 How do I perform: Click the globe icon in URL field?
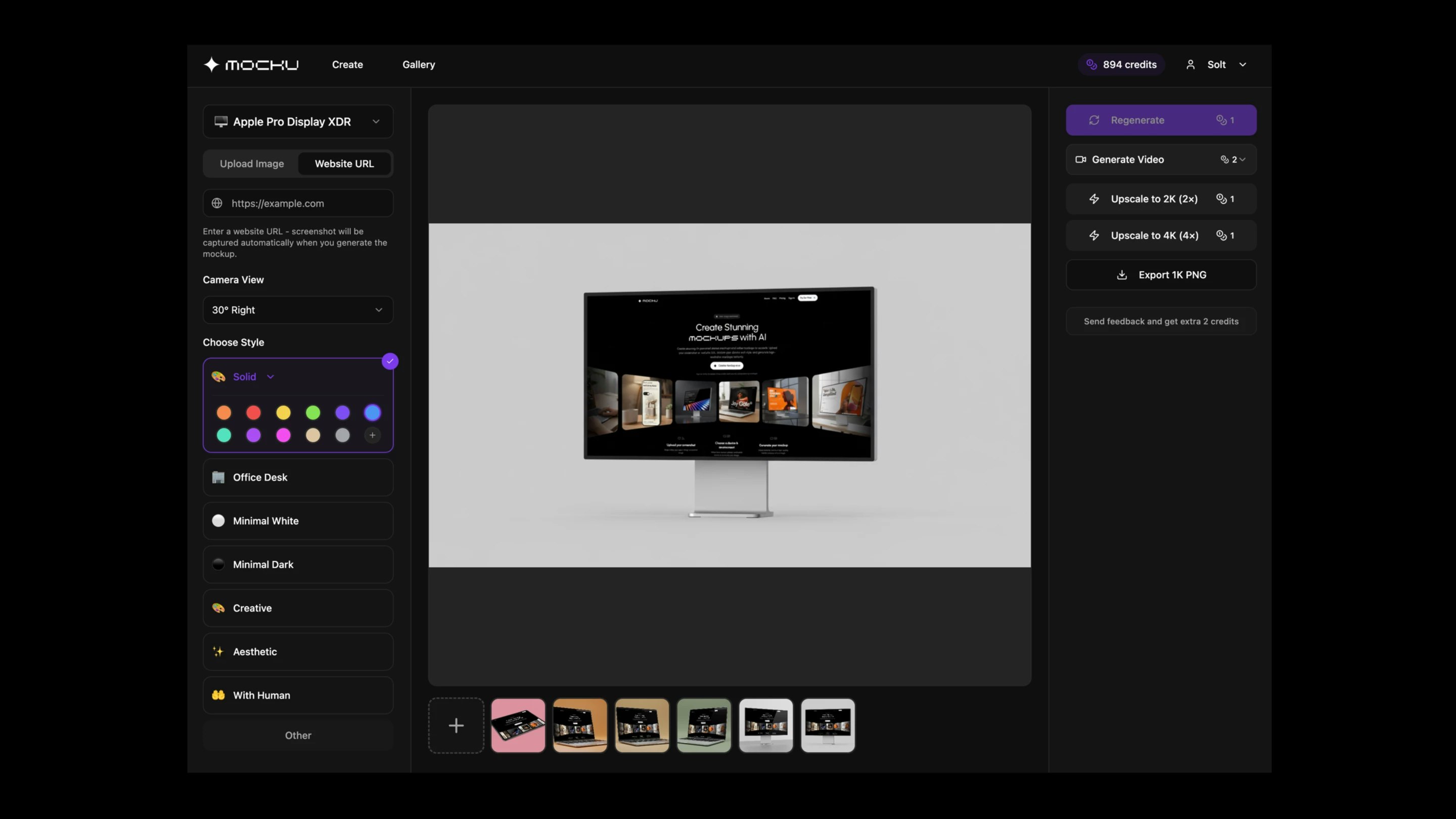pos(217,203)
